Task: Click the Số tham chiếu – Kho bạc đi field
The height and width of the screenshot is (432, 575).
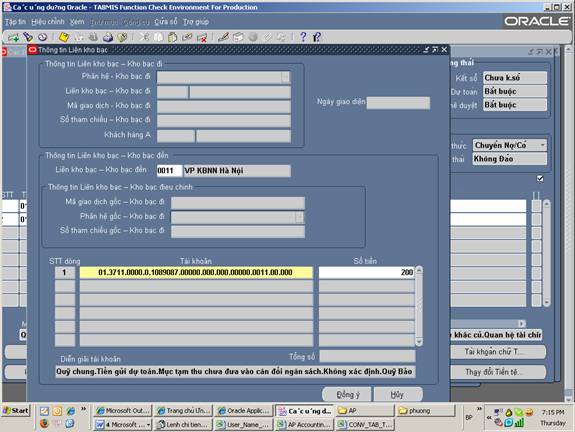Action: pyautogui.click(x=224, y=120)
